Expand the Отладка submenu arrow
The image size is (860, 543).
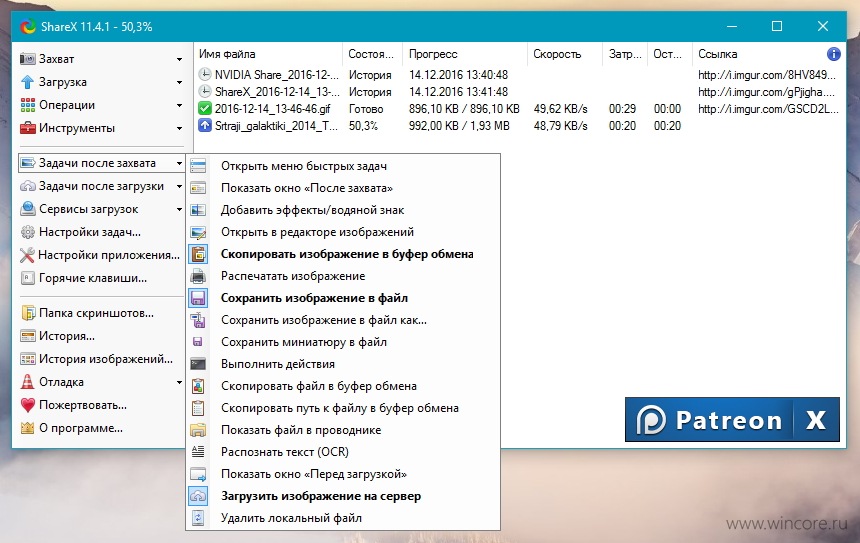click(x=179, y=382)
